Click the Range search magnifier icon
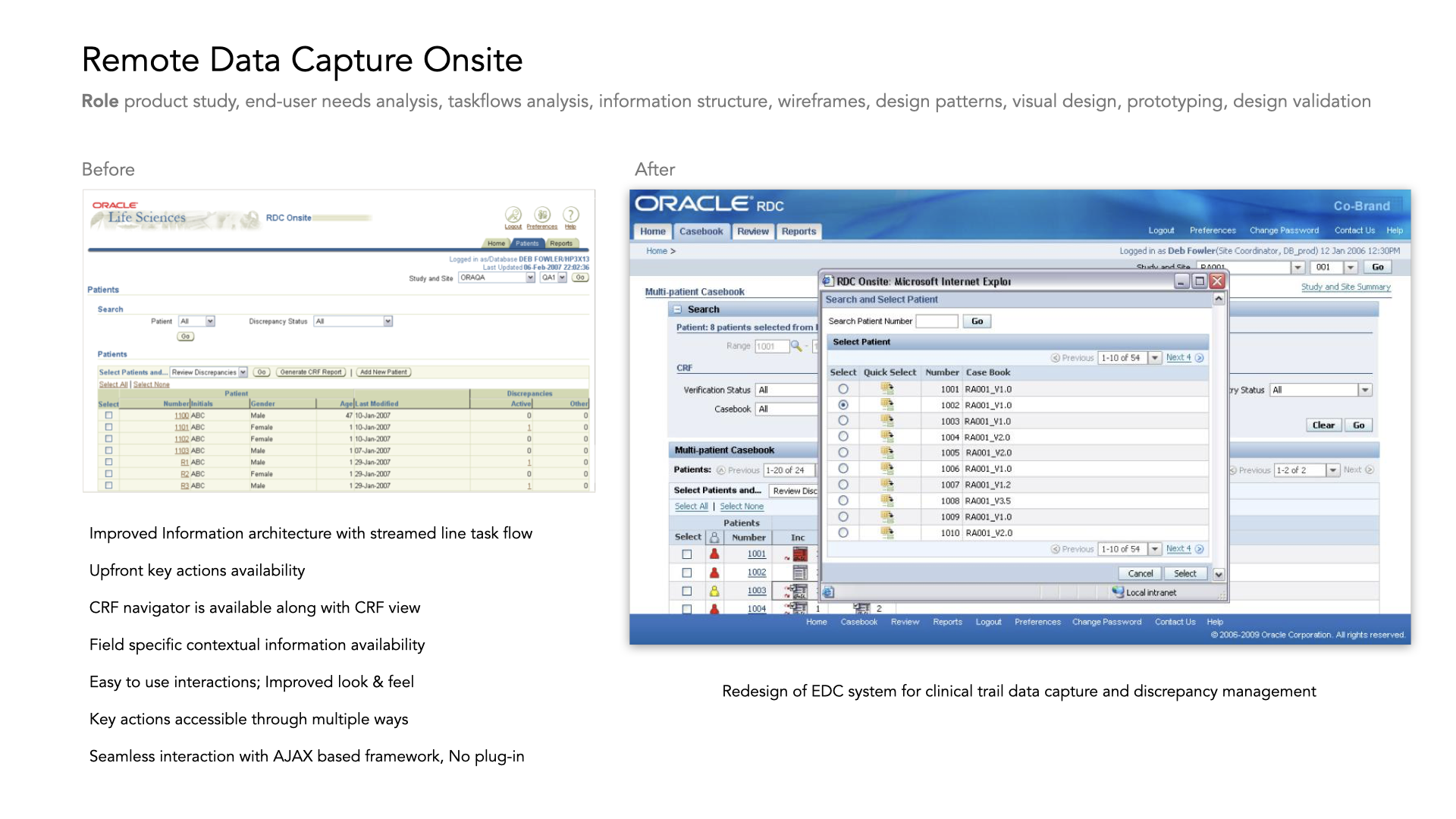This screenshot has width=1456, height=819. (x=795, y=346)
